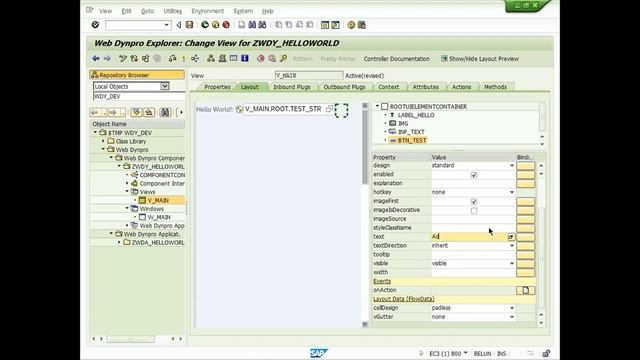Switch to the Actions tab

[x=461, y=87]
